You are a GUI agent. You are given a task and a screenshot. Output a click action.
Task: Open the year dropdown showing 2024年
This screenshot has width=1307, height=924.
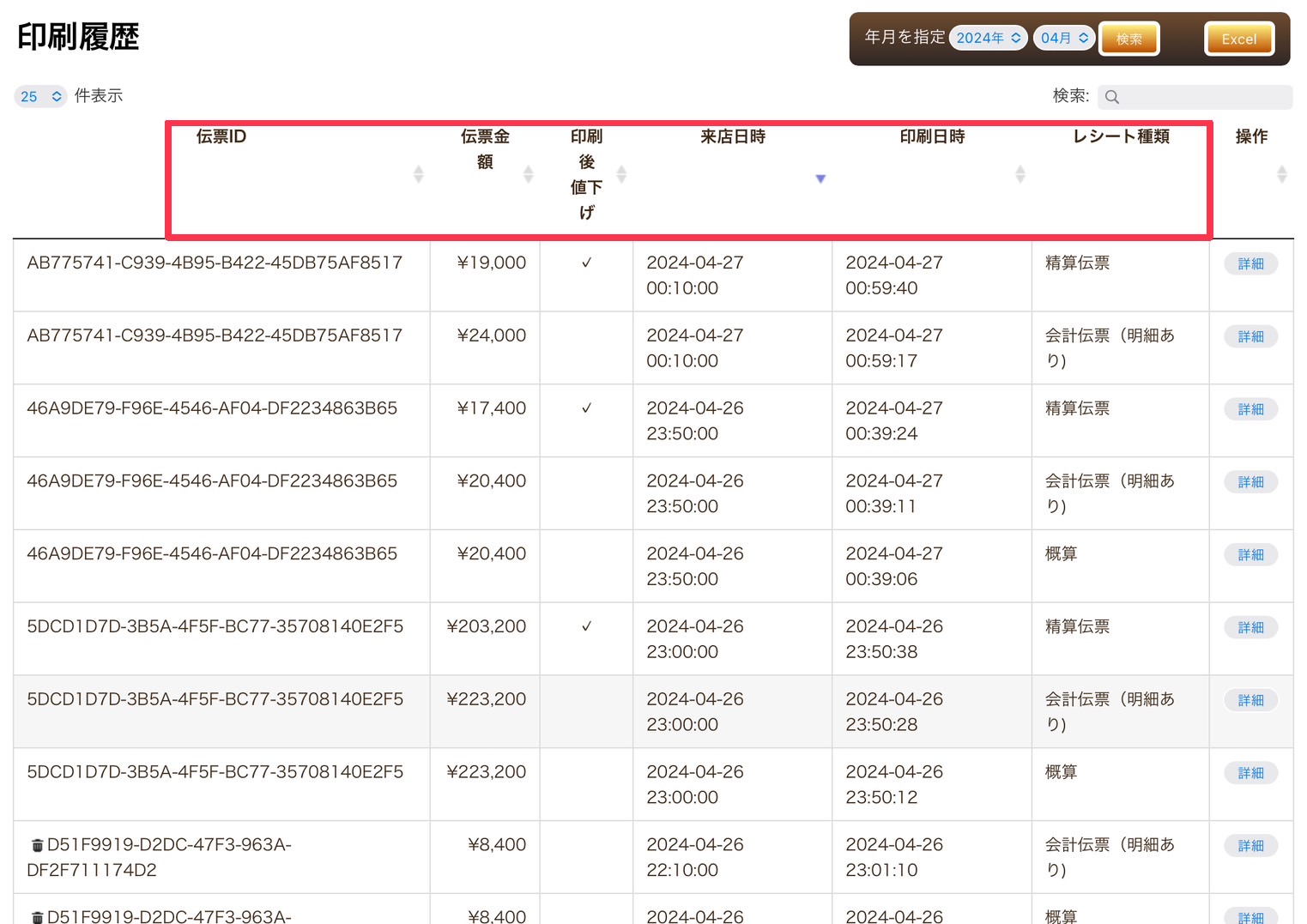tap(989, 38)
